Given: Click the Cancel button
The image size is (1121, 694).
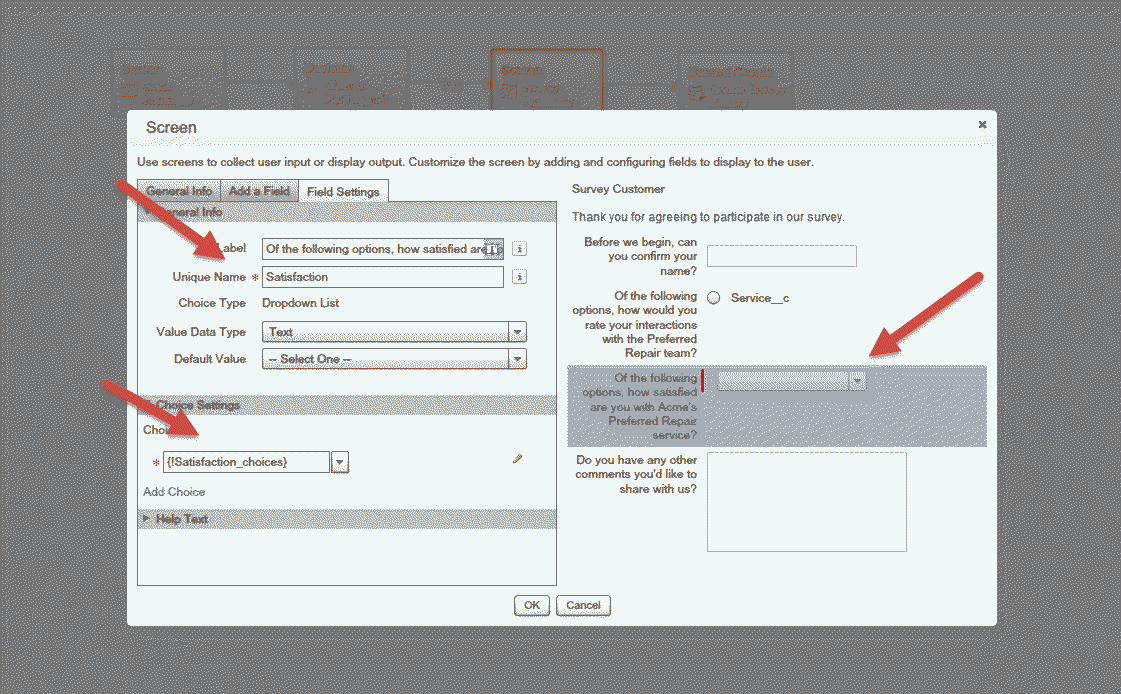Looking at the screenshot, I should point(583,605).
